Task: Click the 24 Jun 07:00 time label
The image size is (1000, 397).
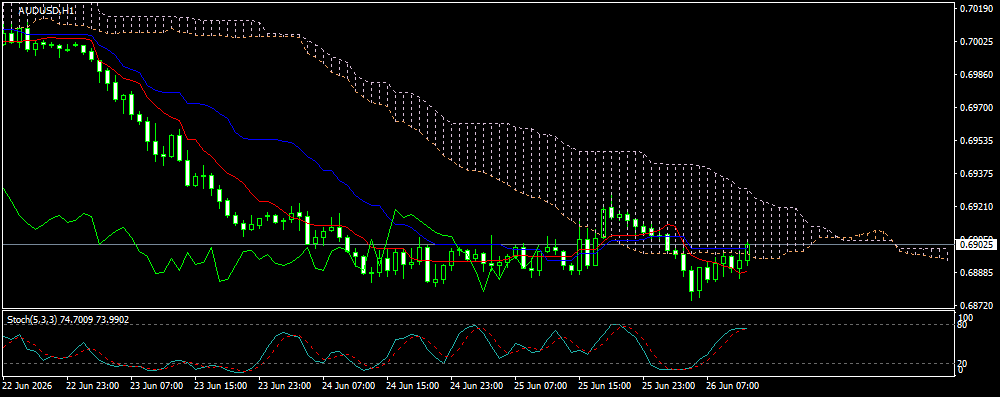Action: pyautogui.click(x=349, y=386)
